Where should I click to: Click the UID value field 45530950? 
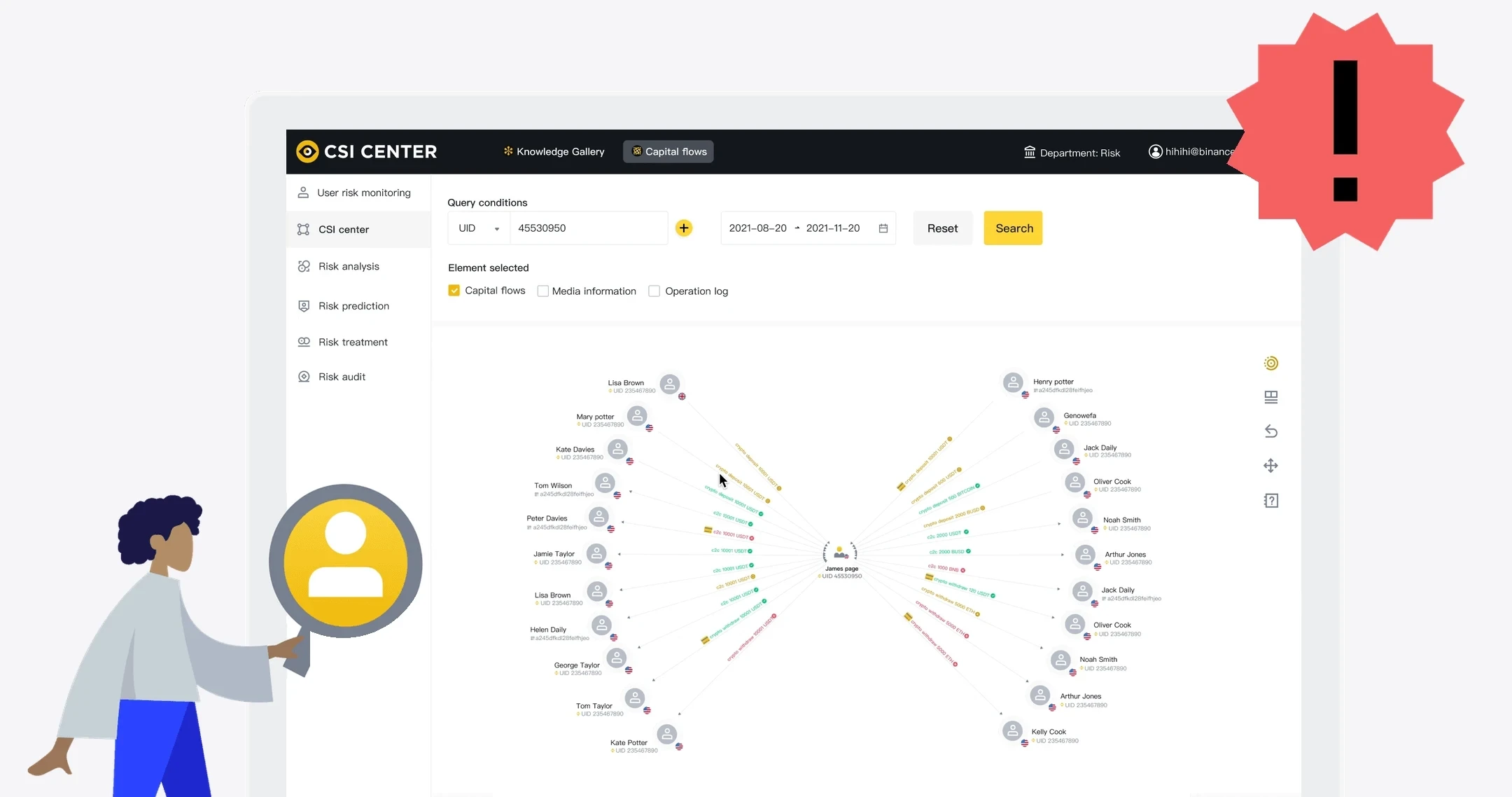[x=589, y=228]
